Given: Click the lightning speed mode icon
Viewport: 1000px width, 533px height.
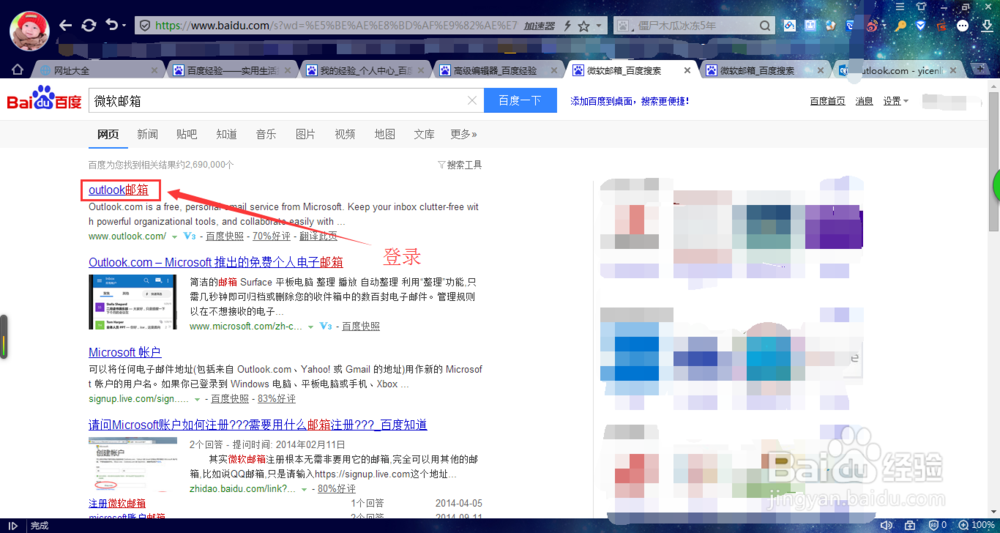Looking at the screenshot, I should 567,26.
